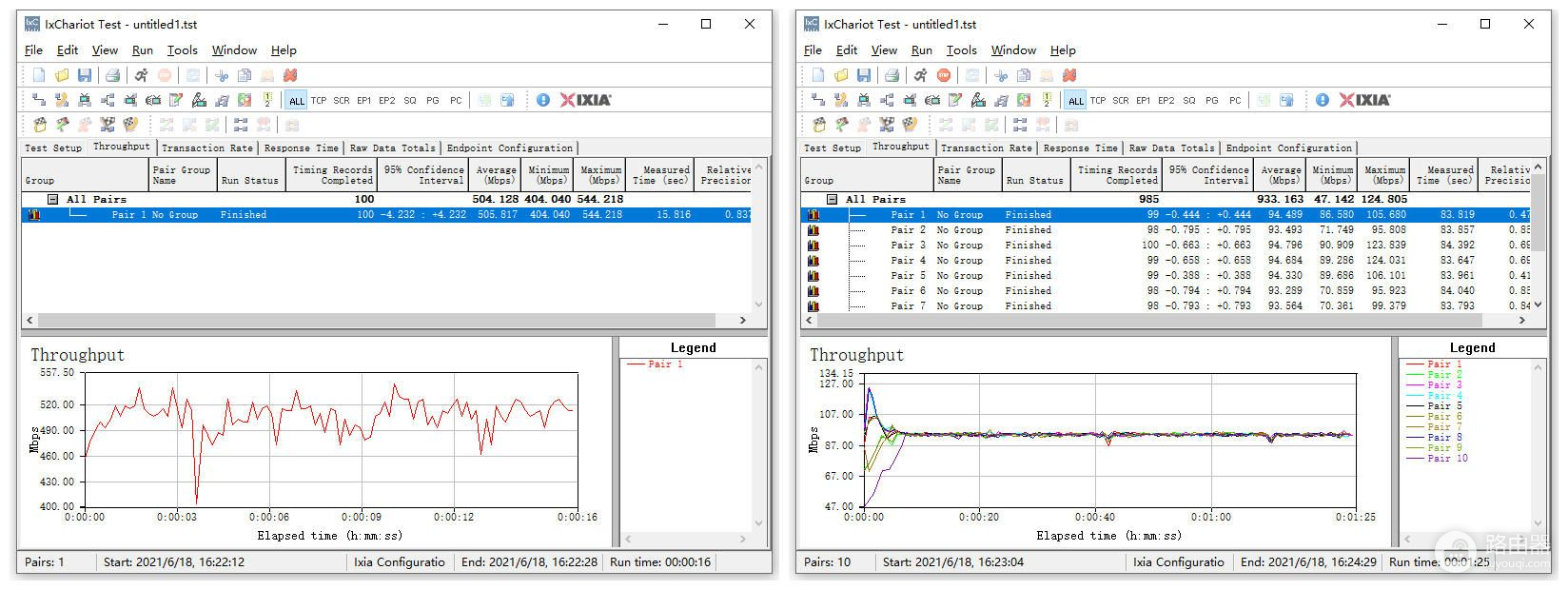Collapse All Pairs group in right window
This screenshot has height=590, width=1568.
pyautogui.click(x=833, y=199)
